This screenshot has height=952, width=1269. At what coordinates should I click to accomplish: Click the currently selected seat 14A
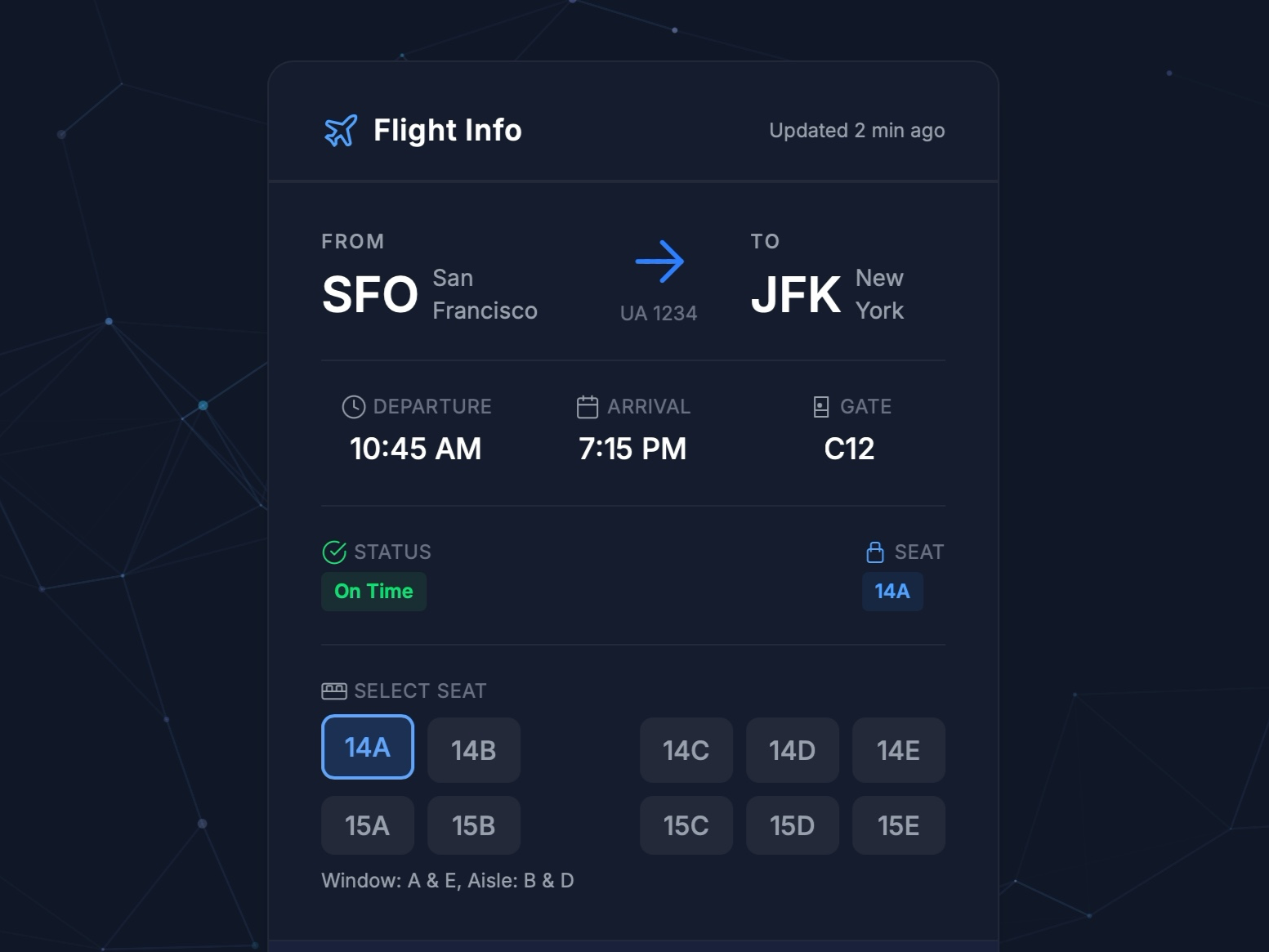click(x=368, y=747)
